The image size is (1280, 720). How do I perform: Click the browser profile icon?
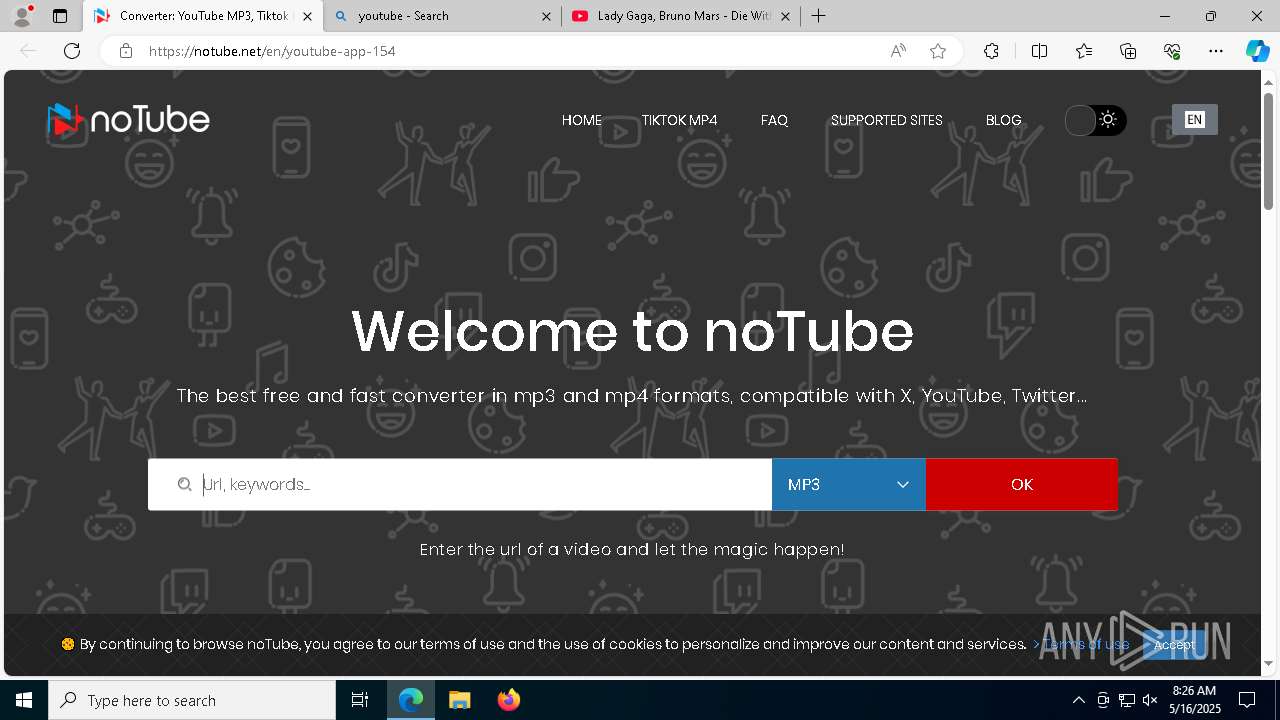(x=22, y=16)
